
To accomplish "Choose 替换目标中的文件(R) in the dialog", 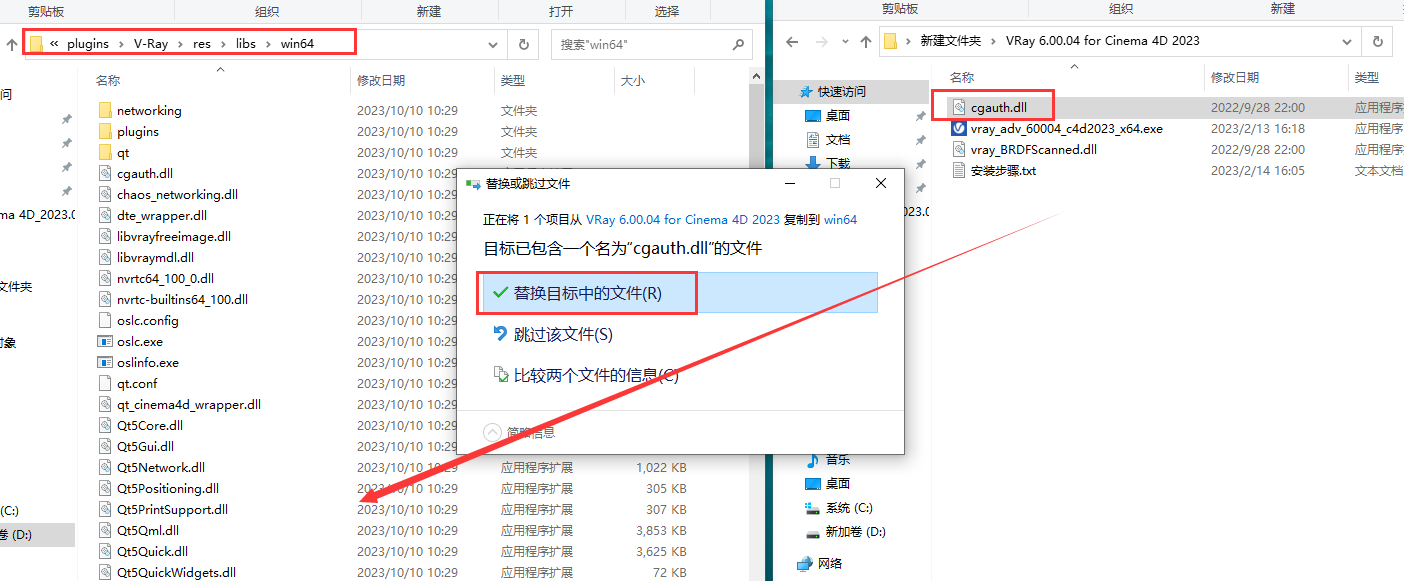I will pos(586,293).
